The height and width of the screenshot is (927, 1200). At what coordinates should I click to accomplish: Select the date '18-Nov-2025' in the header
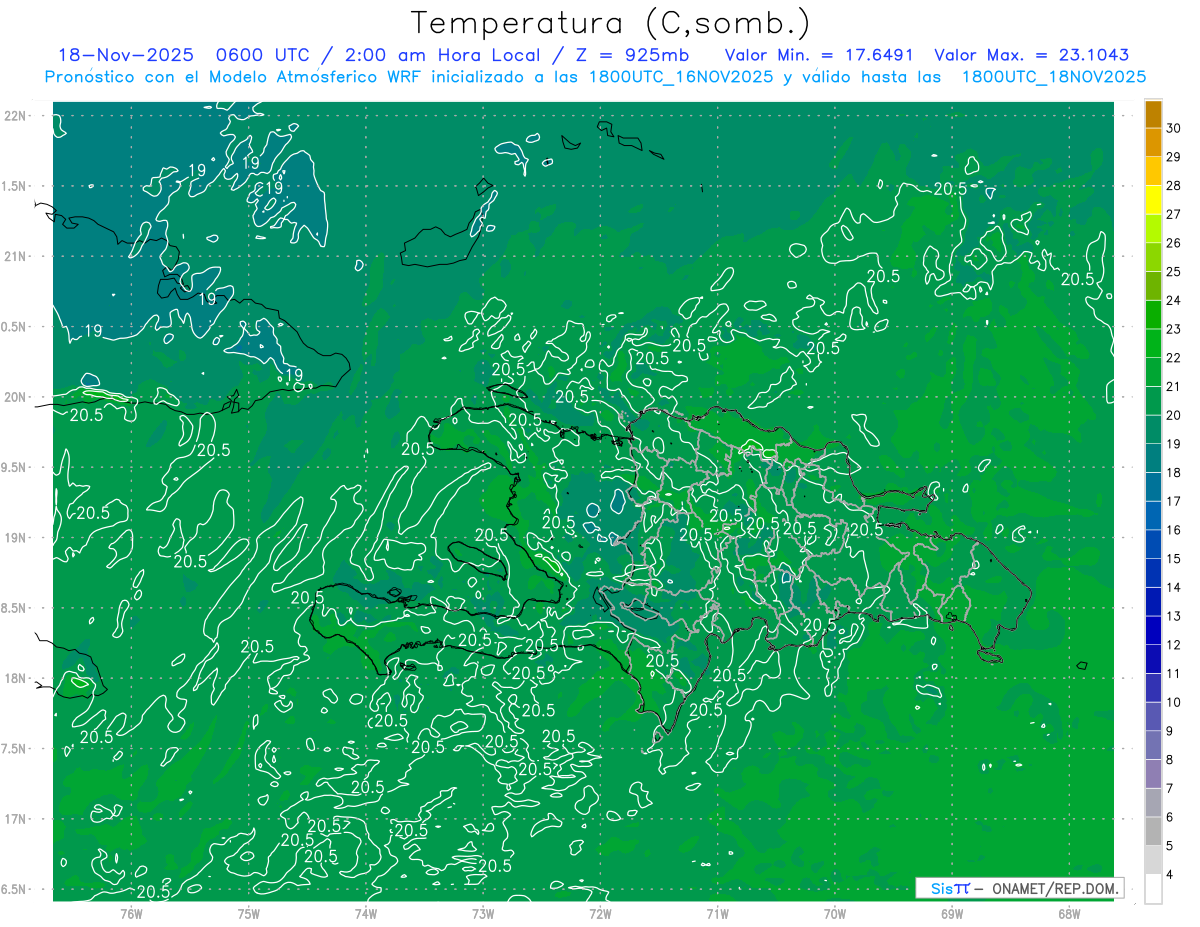(127, 55)
